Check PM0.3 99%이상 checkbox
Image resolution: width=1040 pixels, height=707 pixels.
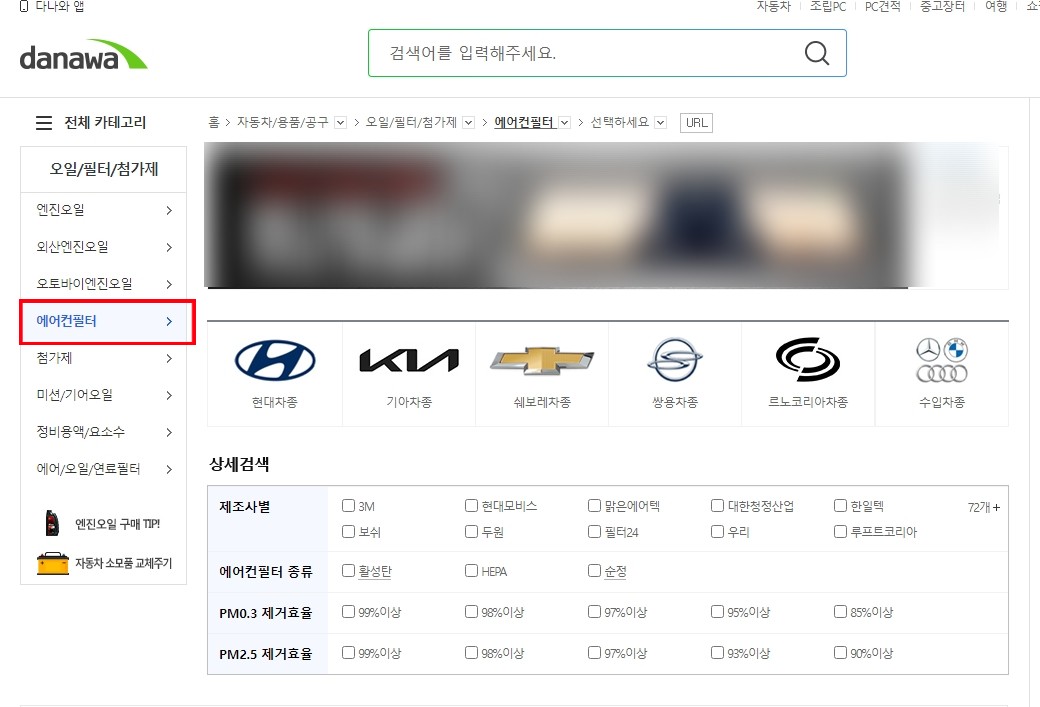(348, 611)
